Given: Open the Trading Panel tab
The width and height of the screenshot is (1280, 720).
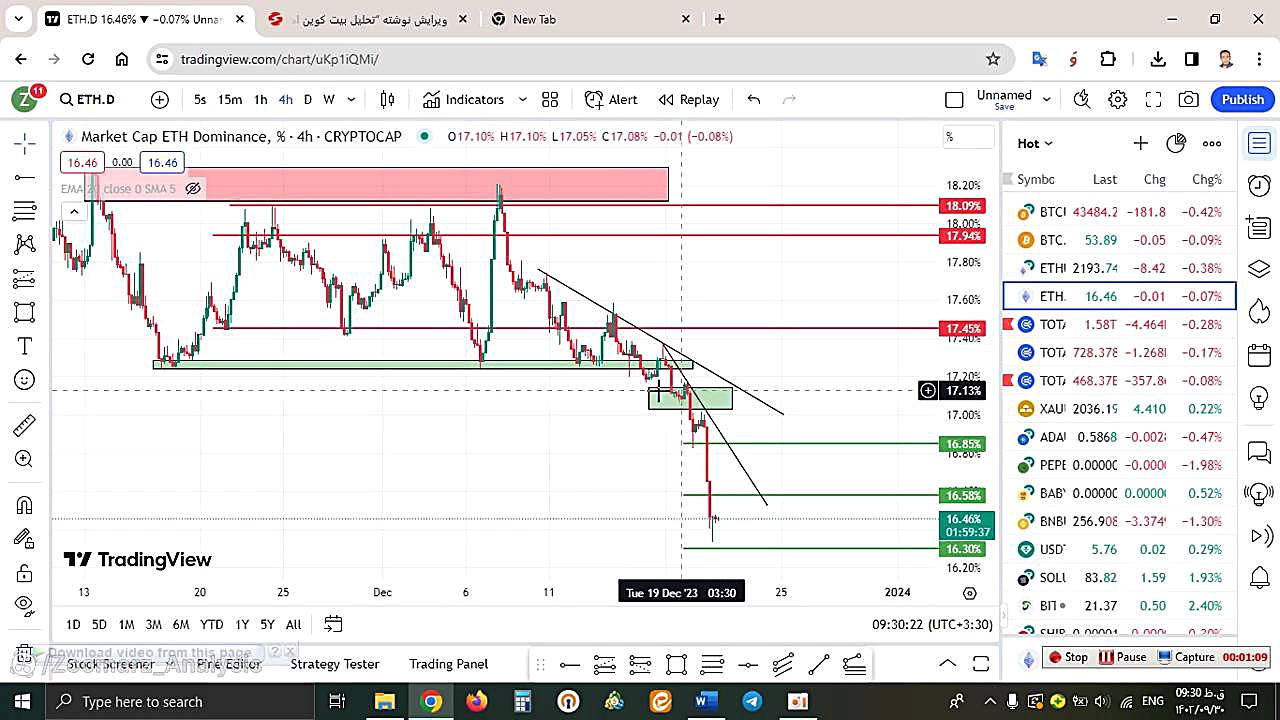Looking at the screenshot, I should (448, 663).
